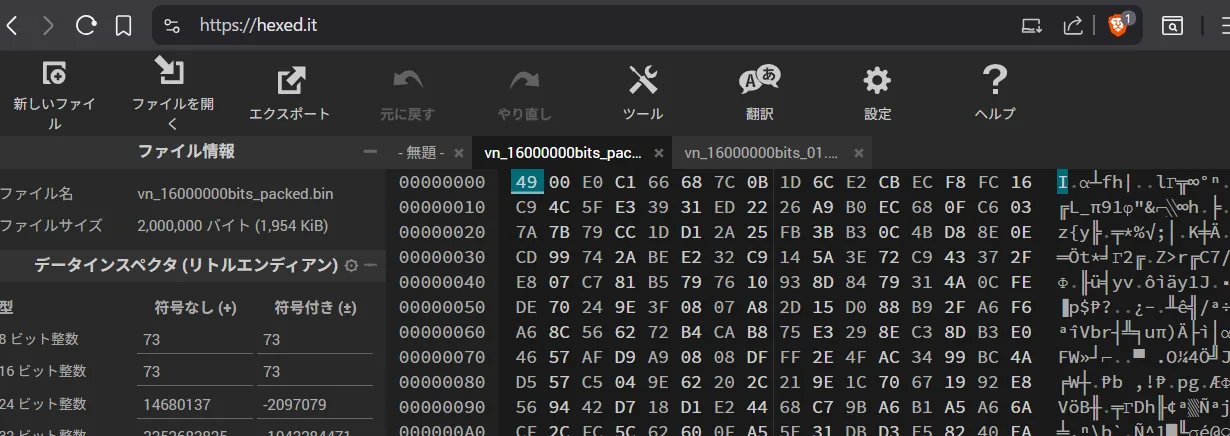Click the 8 ビット整数 row label
This screenshot has width=1230, height=436.
[39, 340]
